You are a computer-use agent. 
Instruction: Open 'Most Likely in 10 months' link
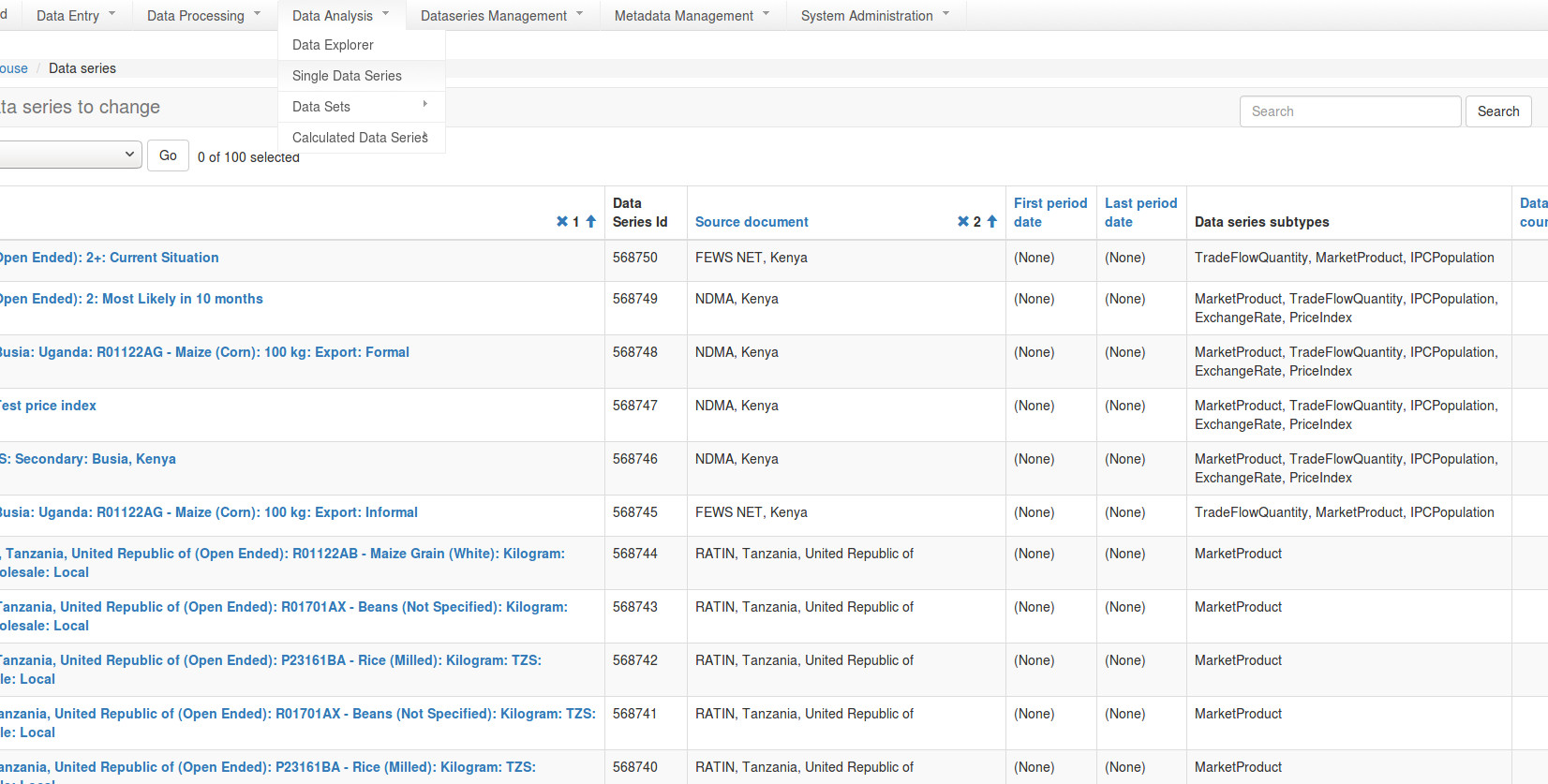[x=131, y=299]
